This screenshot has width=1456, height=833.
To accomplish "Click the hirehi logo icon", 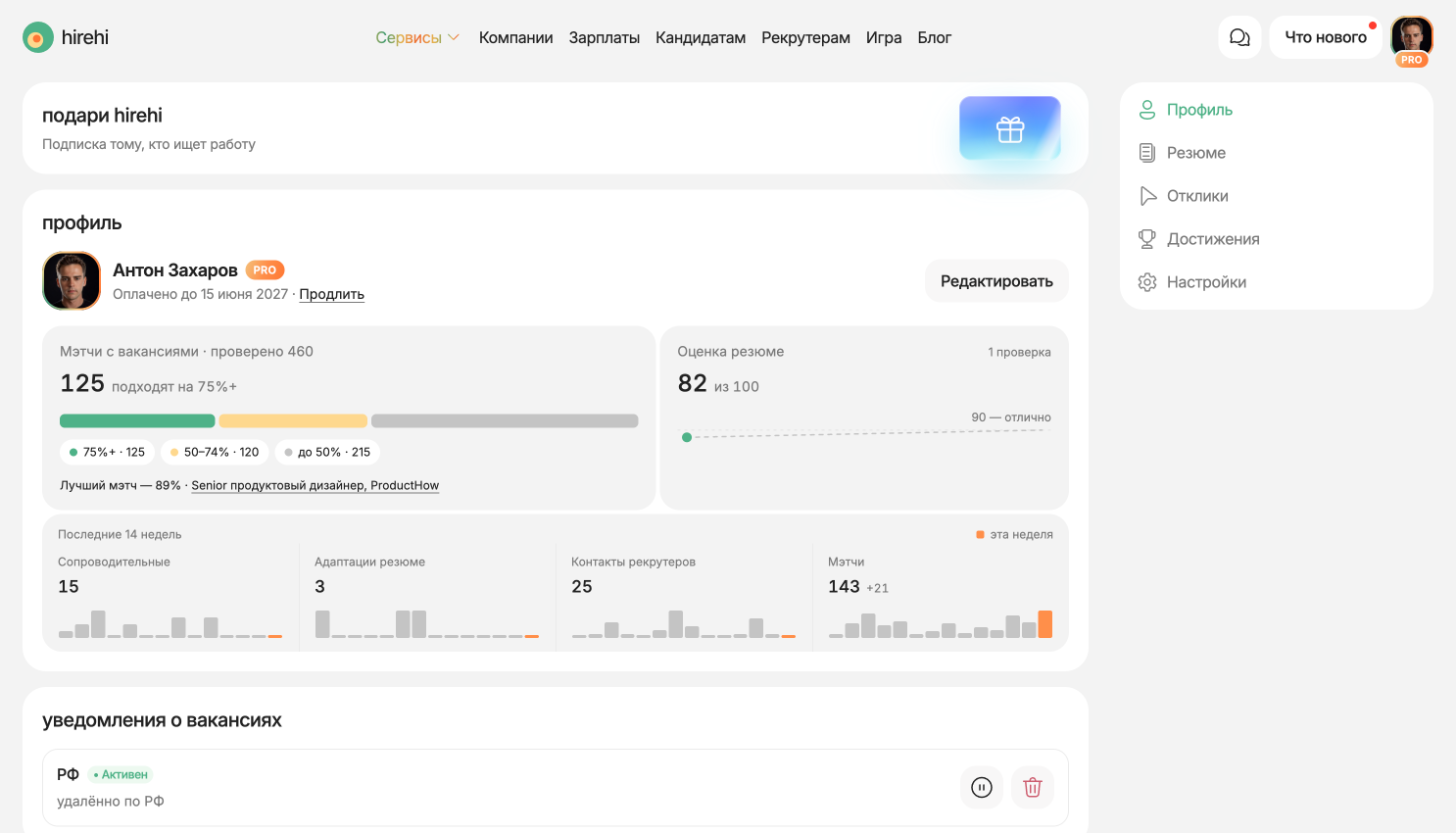I will [x=38, y=38].
